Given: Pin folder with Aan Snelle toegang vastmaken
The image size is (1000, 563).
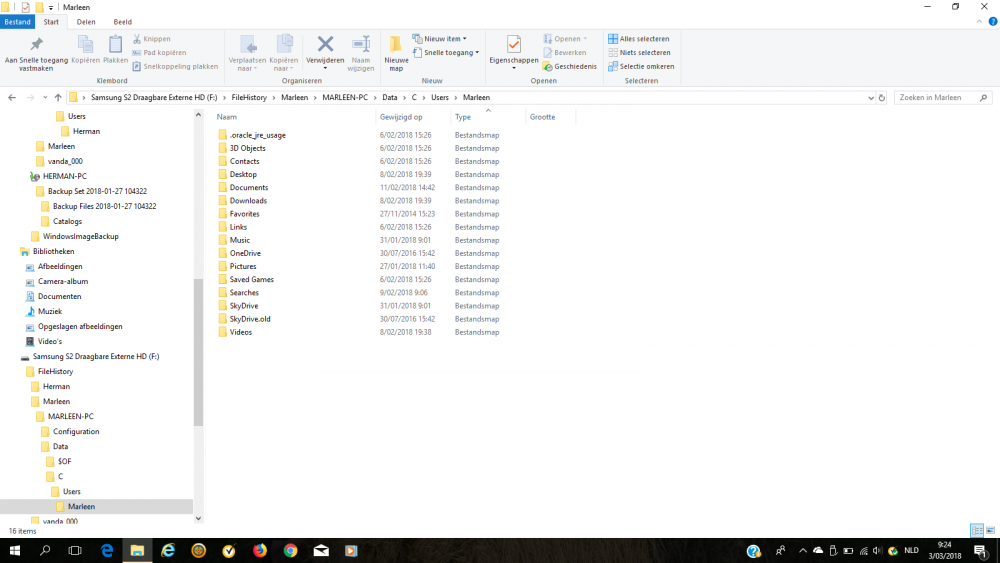Looking at the screenshot, I should point(36,50).
